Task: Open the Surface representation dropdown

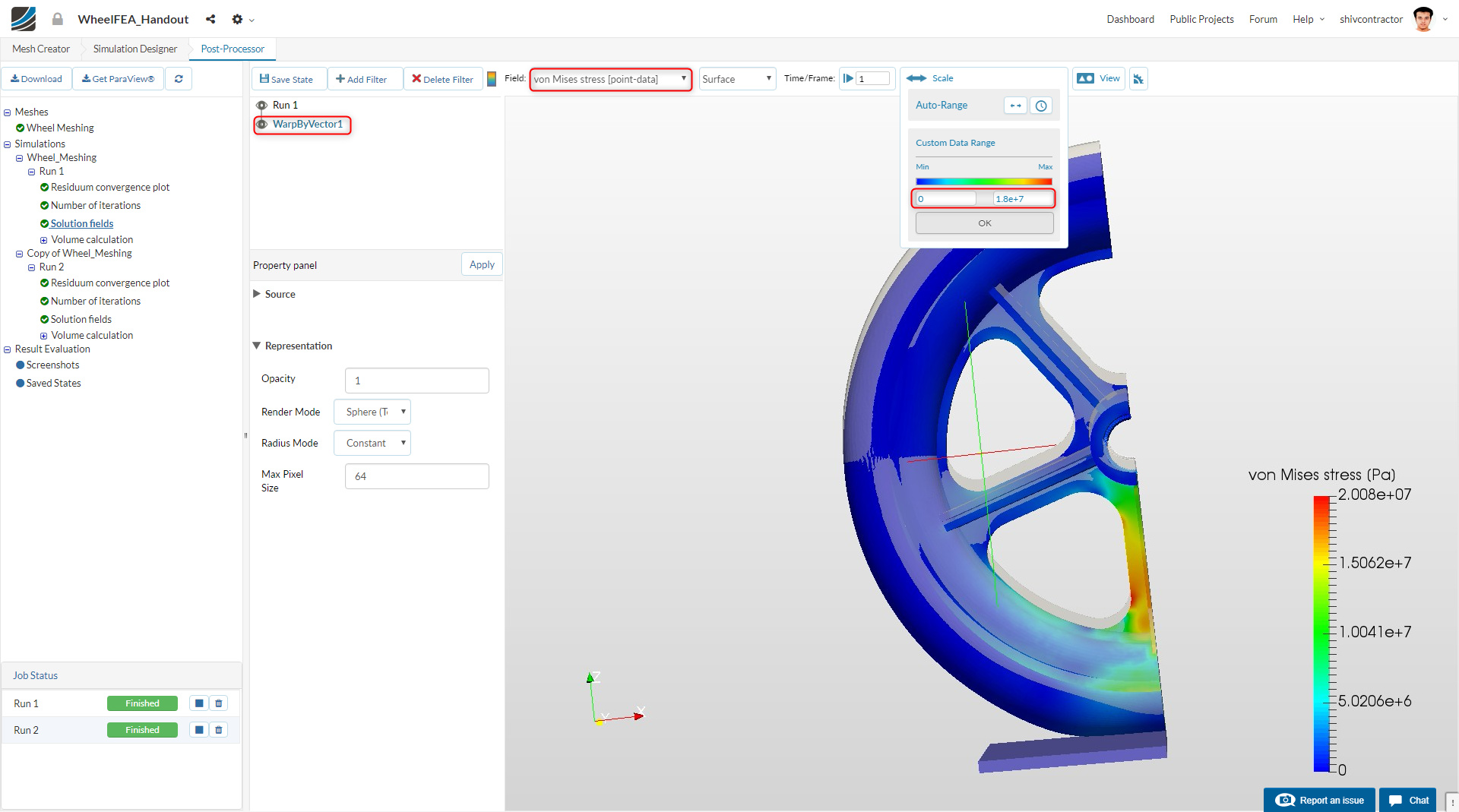Action: pos(737,79)
